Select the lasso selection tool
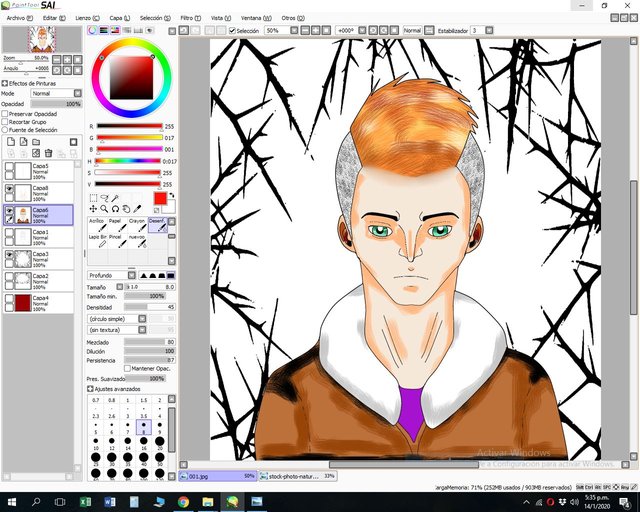The height and width of the screenshot is (512, 640). click(104, 198)
